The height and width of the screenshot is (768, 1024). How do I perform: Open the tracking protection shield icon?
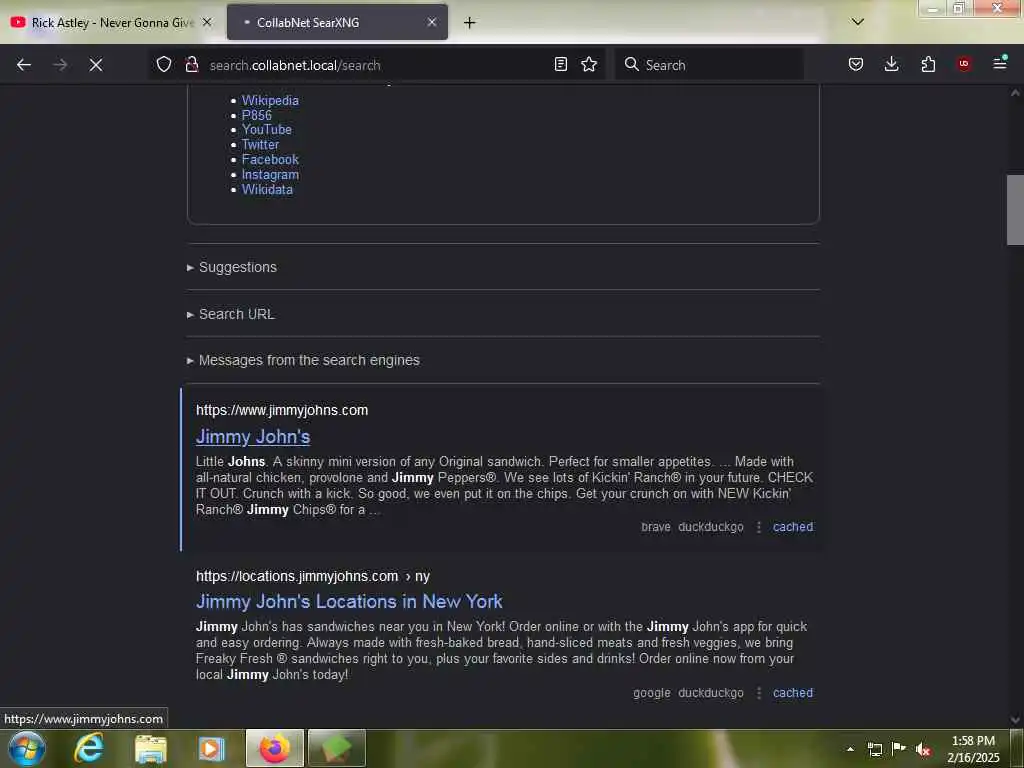click(x=164, y=64)
